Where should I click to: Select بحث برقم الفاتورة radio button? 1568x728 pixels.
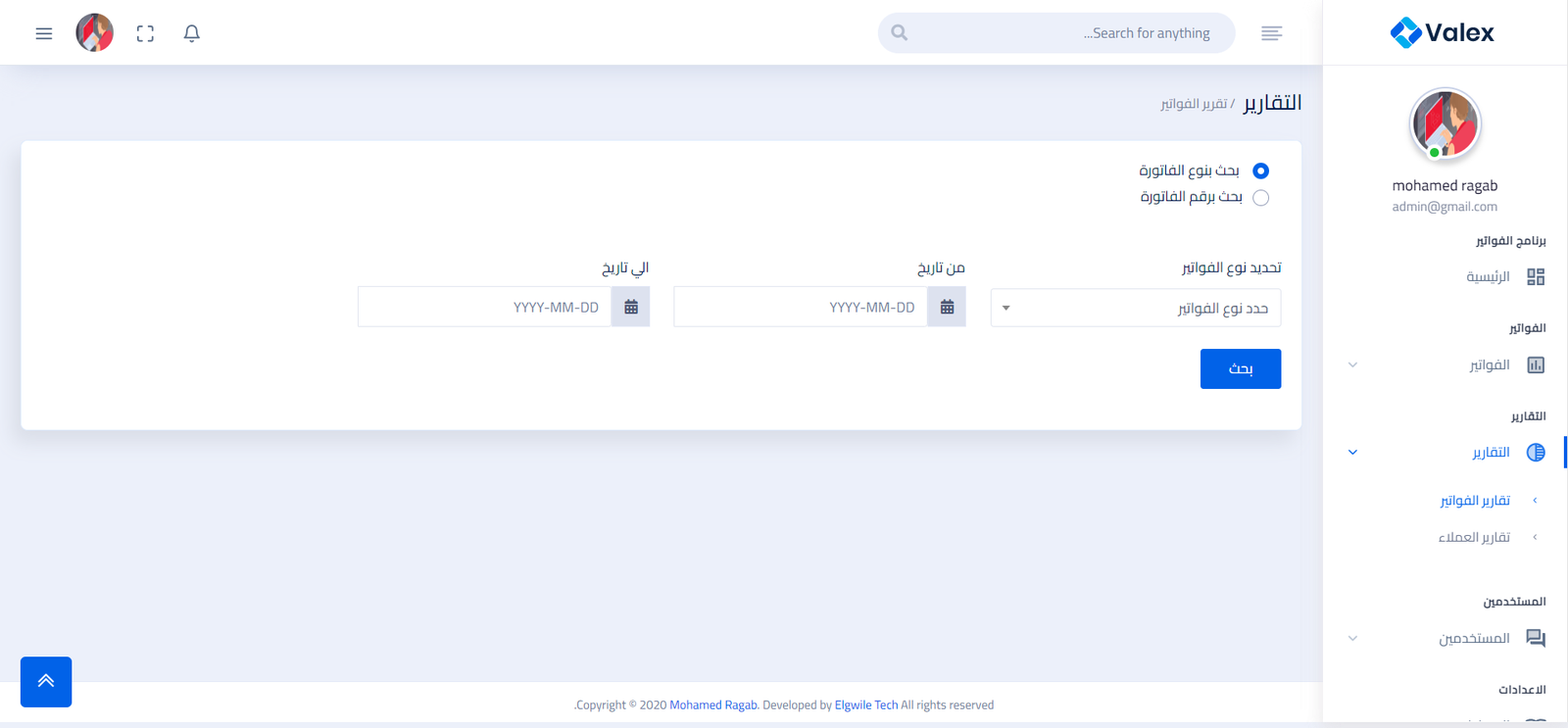coord(1260,198)
